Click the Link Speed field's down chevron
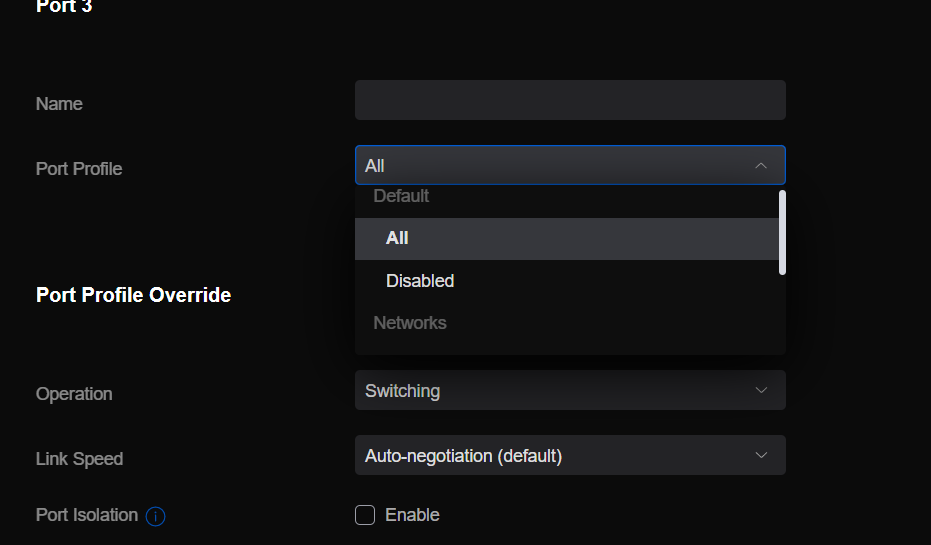Screen dimensions: 931x545 (761, 456)
